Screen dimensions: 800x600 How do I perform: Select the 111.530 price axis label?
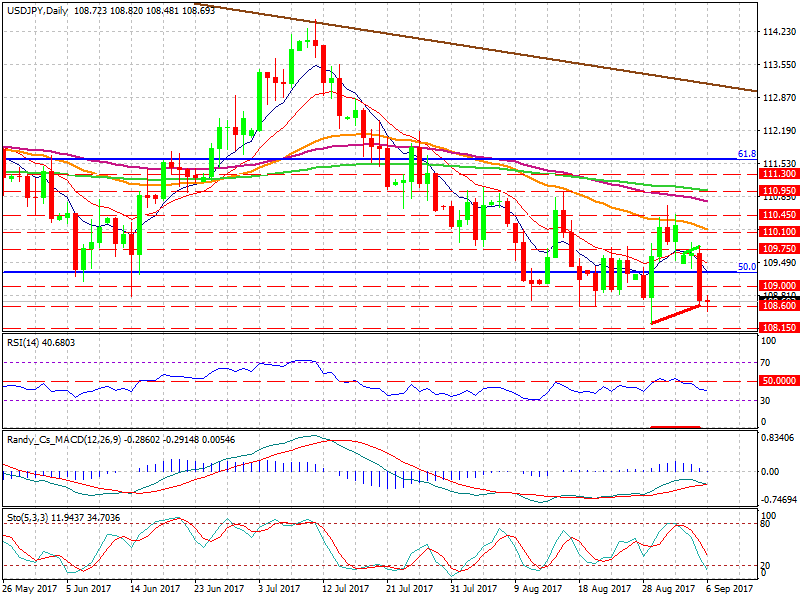(x=779, y=164)
